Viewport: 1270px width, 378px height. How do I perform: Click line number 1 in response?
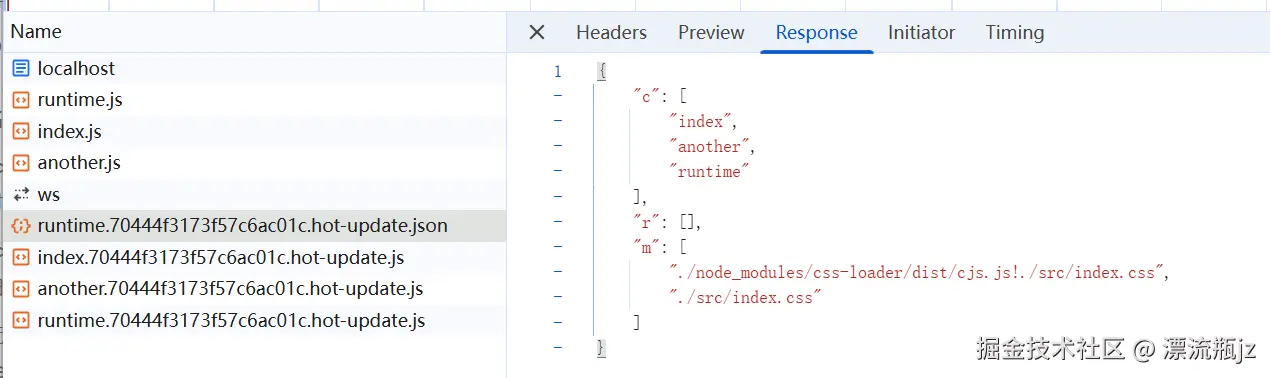(x=557, y=72)
